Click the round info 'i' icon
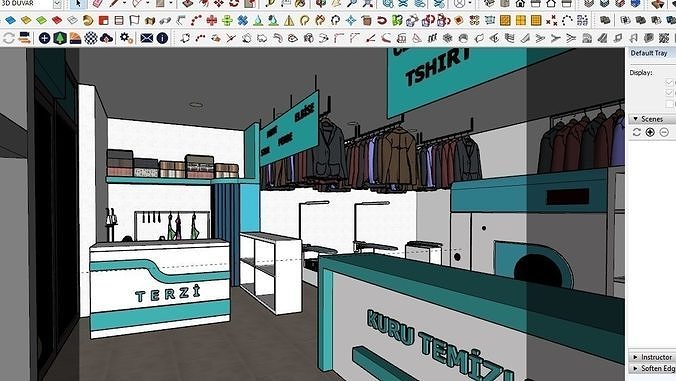Screen dimensions: 676x381 point(162,38)
